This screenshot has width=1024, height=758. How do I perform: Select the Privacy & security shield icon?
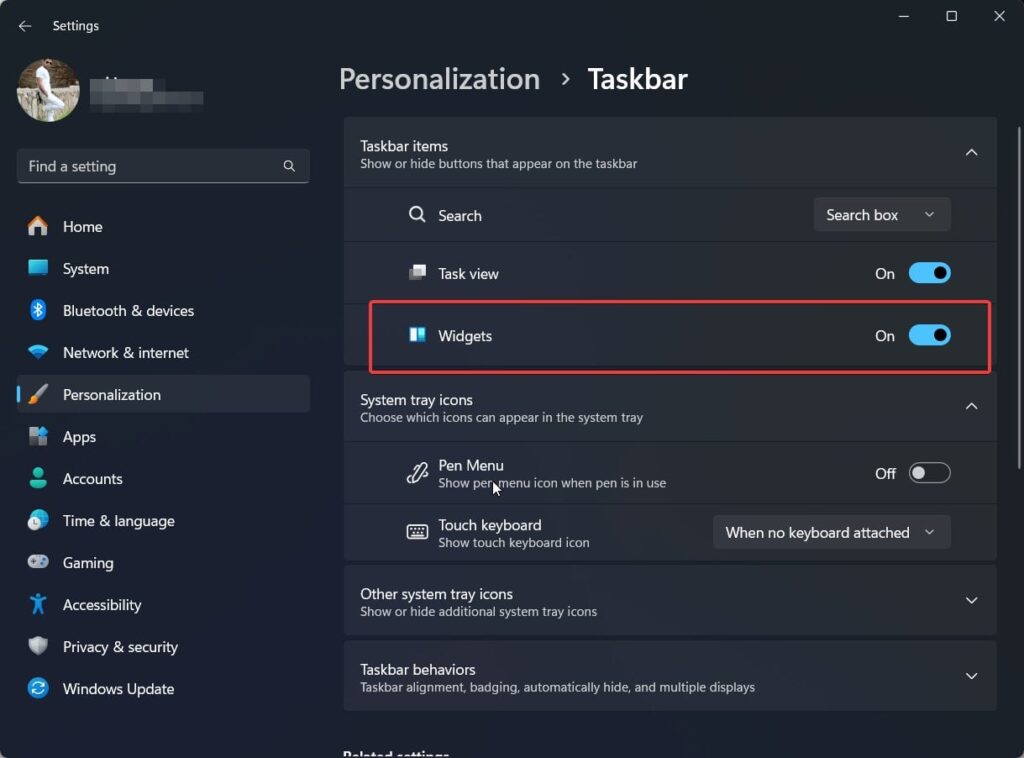[x=38, y=646]
